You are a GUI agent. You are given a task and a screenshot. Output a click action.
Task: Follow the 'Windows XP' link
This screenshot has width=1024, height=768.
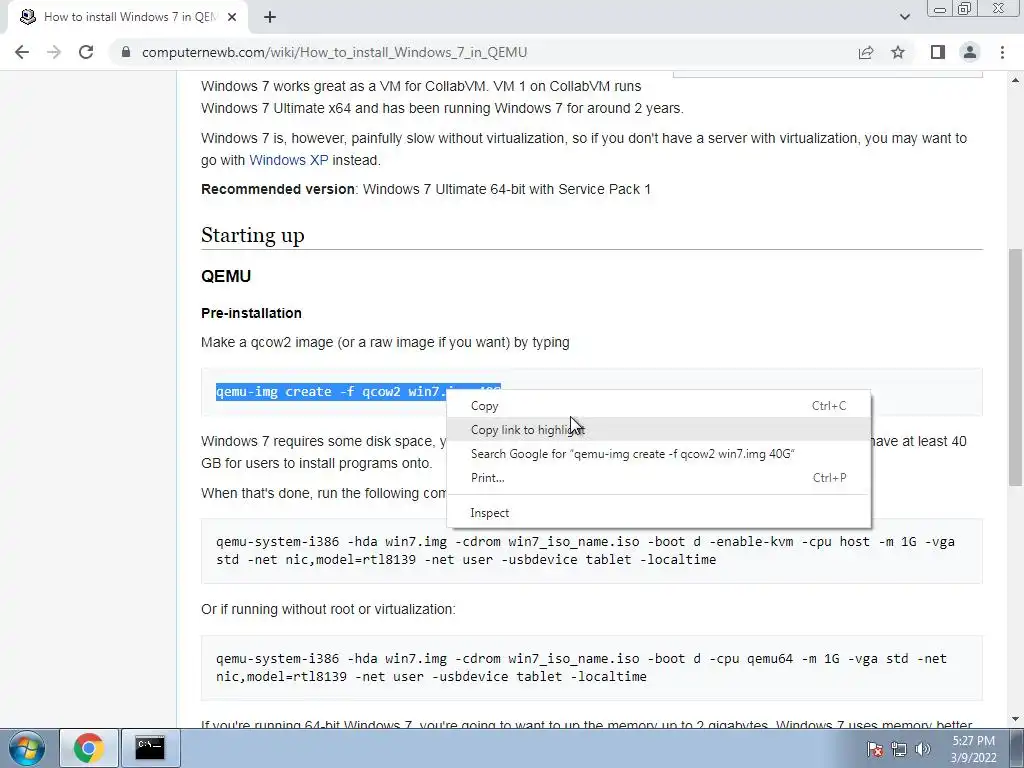[x=289, y=160]
